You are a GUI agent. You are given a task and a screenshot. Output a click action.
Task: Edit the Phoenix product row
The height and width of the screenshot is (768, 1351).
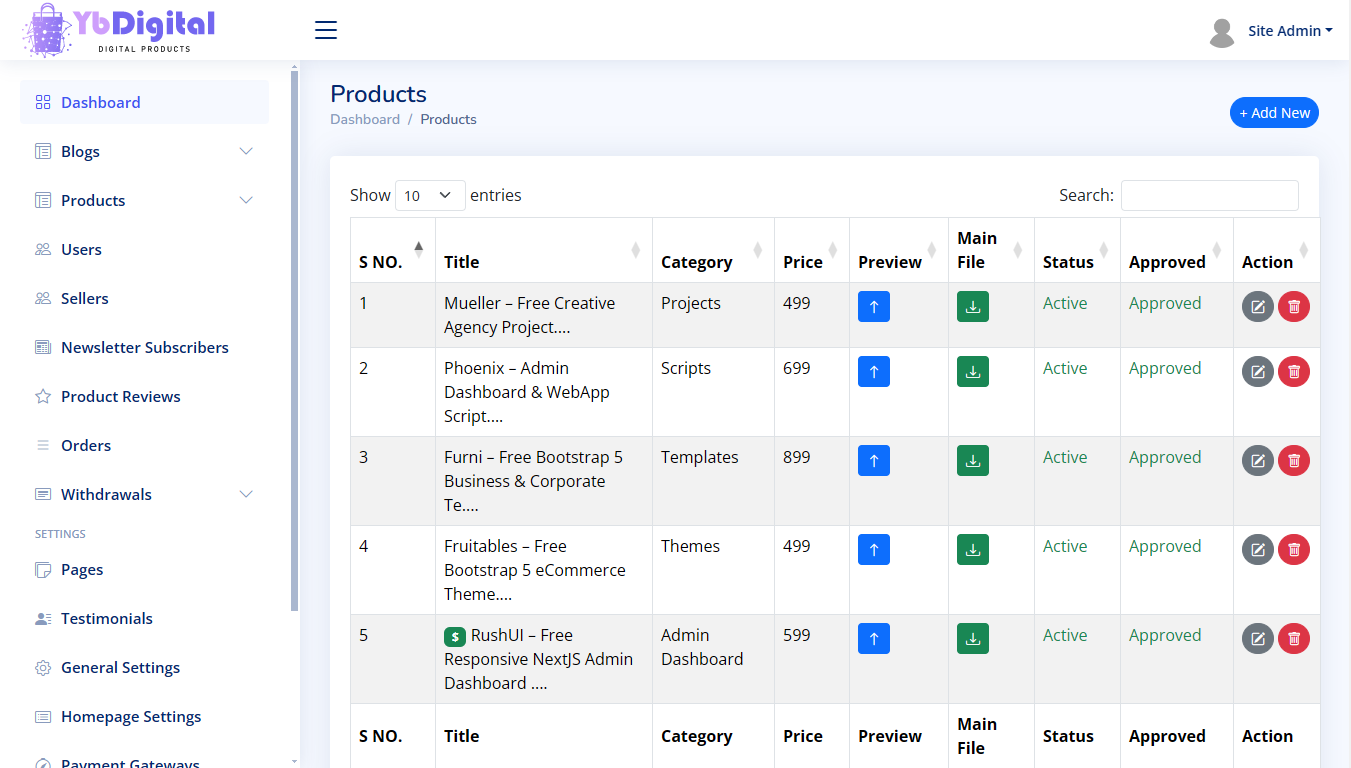tap(1258, 372)
